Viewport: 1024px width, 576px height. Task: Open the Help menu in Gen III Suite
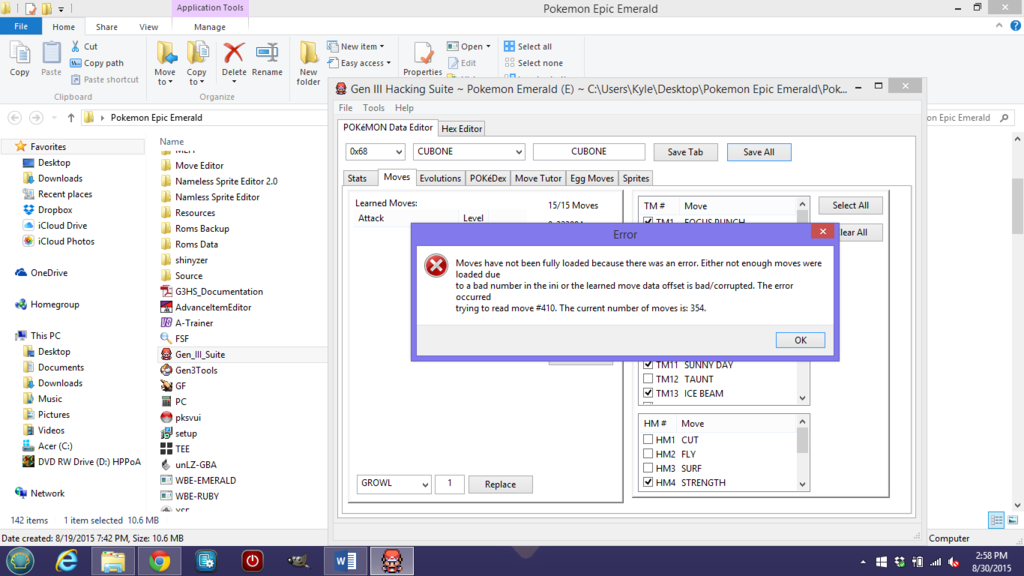[x=404, y=108]
